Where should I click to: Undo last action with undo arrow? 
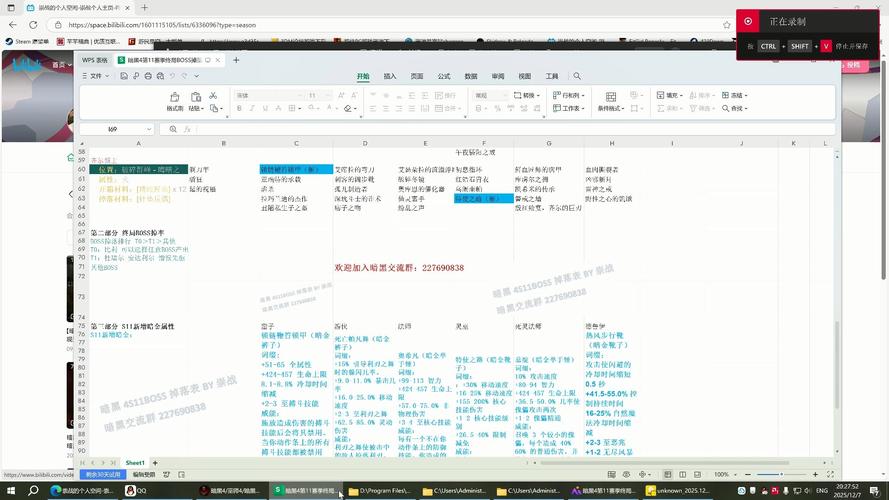click(172, 76)
